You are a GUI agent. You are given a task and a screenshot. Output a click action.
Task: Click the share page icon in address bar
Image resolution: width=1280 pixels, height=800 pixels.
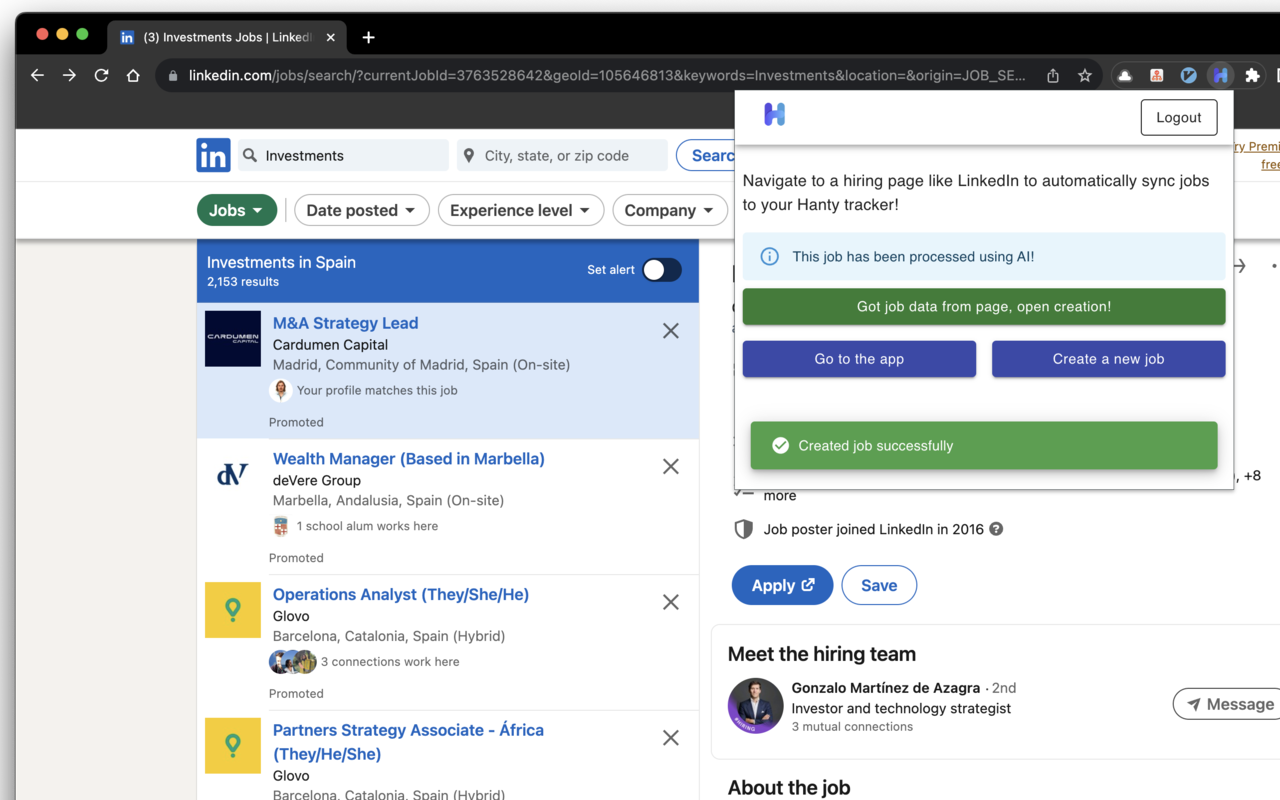pyautogui.click(x=1053, y=75)
